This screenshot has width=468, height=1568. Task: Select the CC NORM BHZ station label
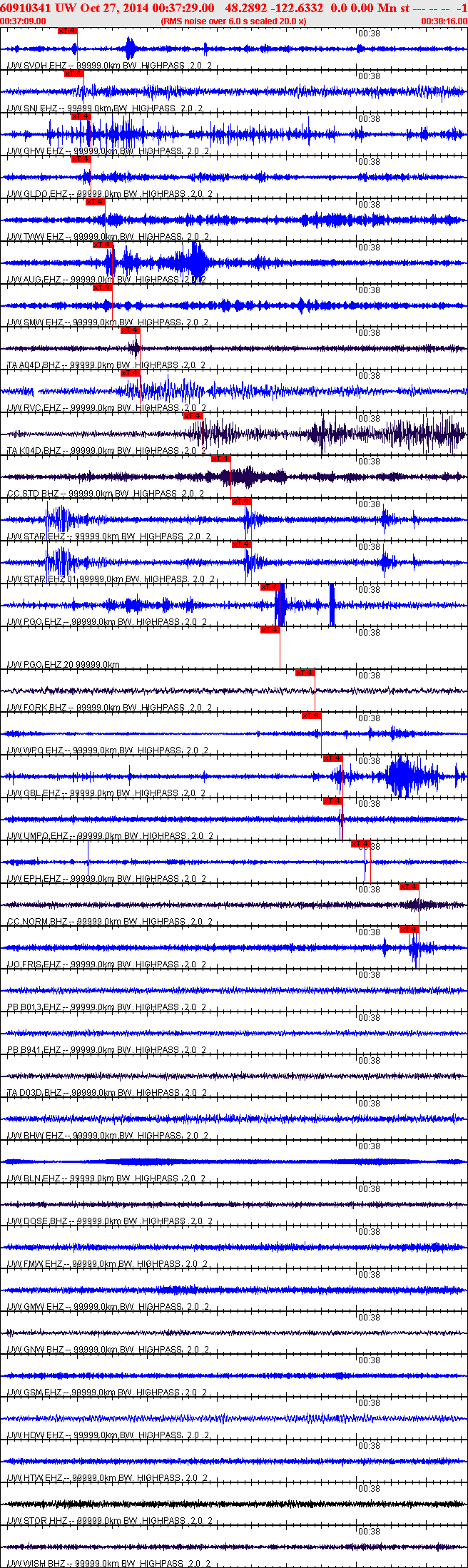(x=109, y=922)
